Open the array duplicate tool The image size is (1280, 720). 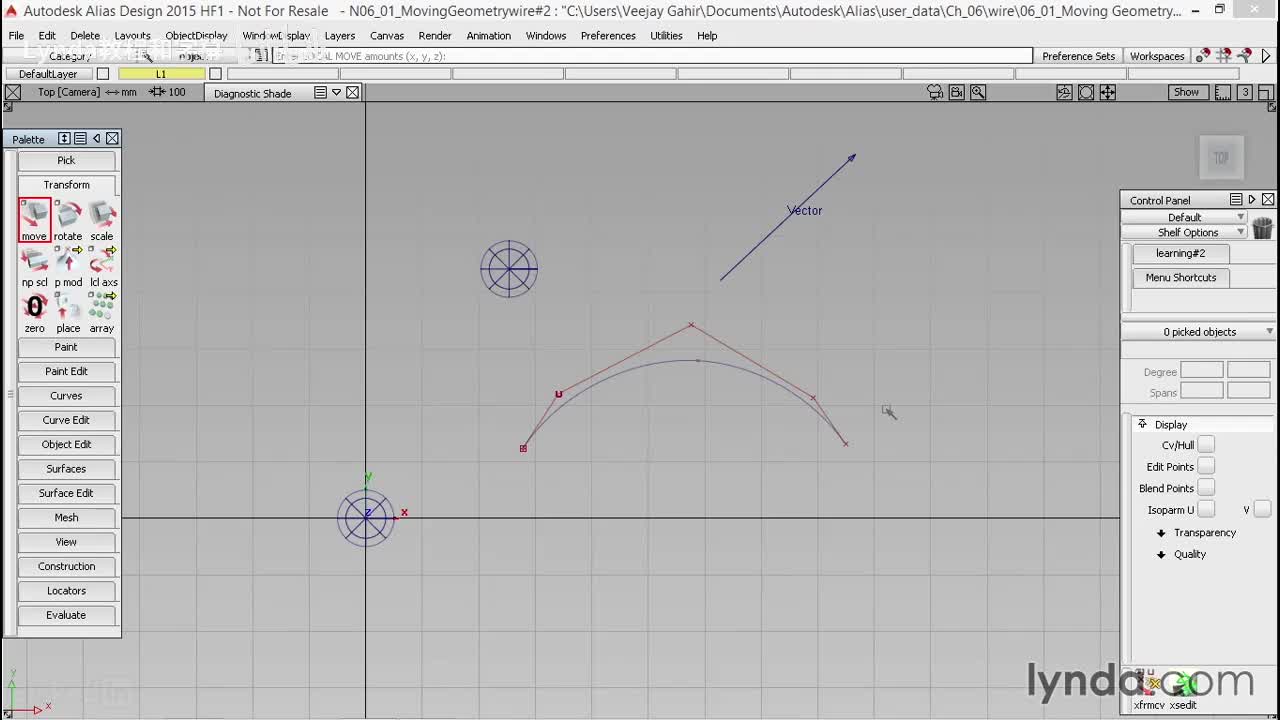tap(102, 312)
